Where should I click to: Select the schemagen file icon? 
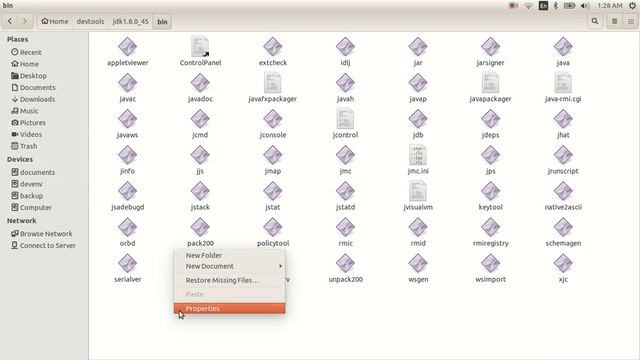click(x=563, y=227)
